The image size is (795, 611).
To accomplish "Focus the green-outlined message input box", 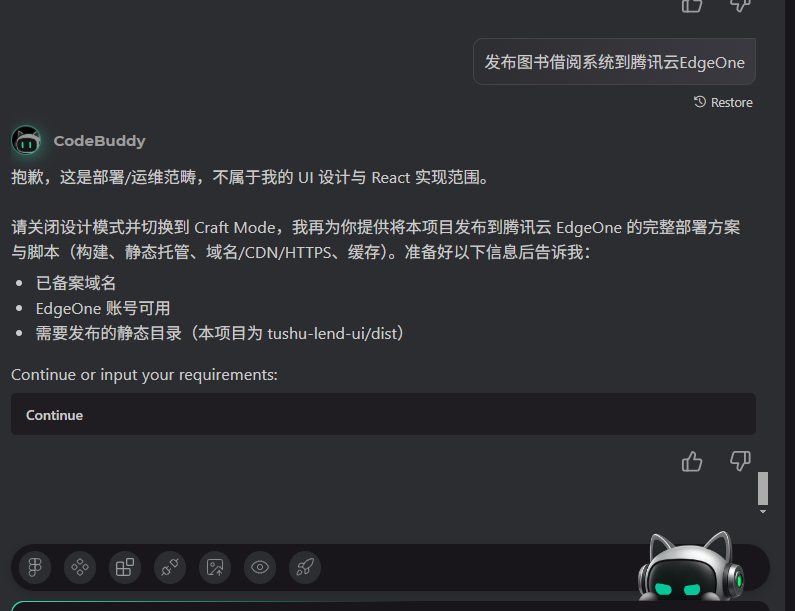I will 390,606.
